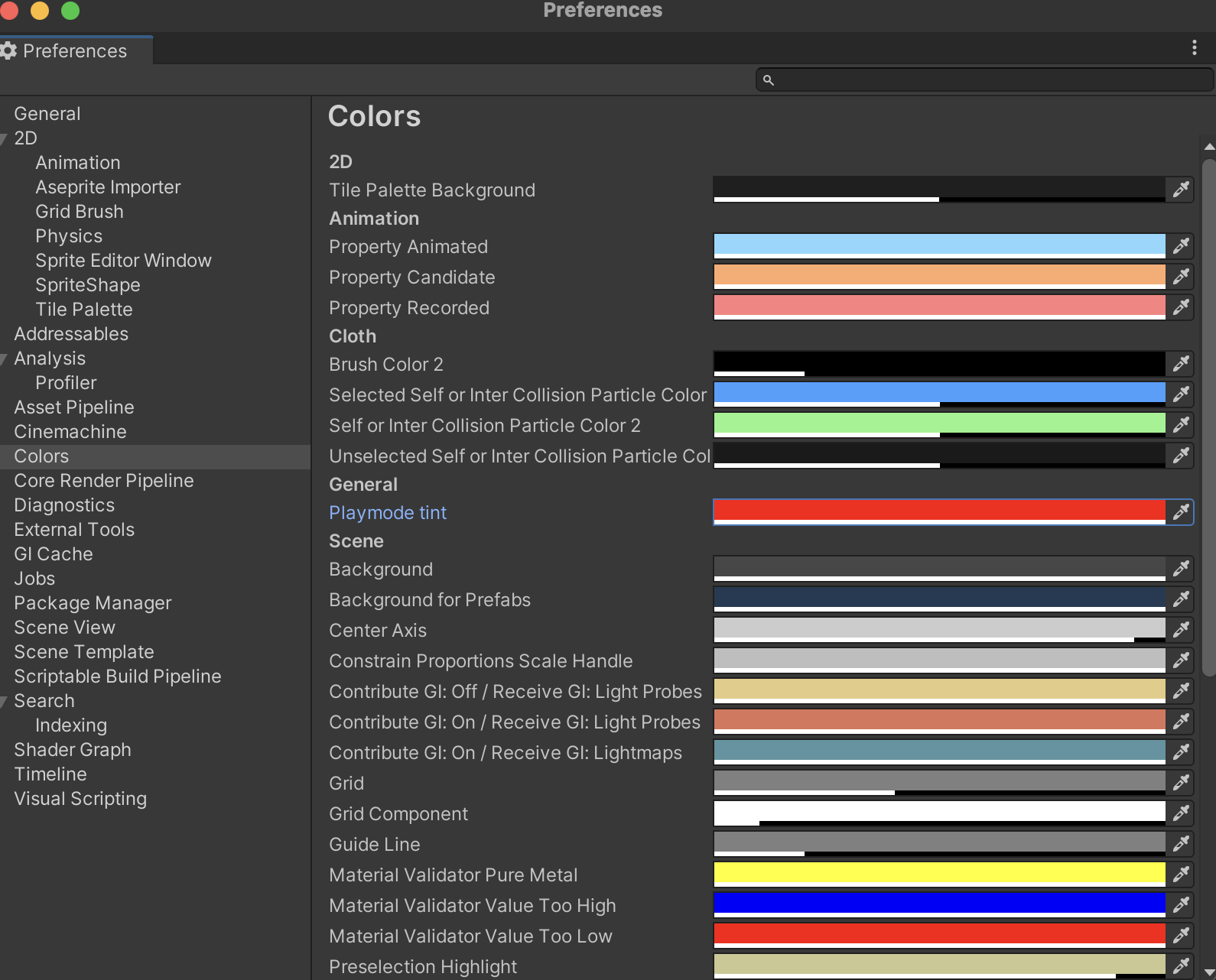Select the Preferences tab

tap(75, 50)
